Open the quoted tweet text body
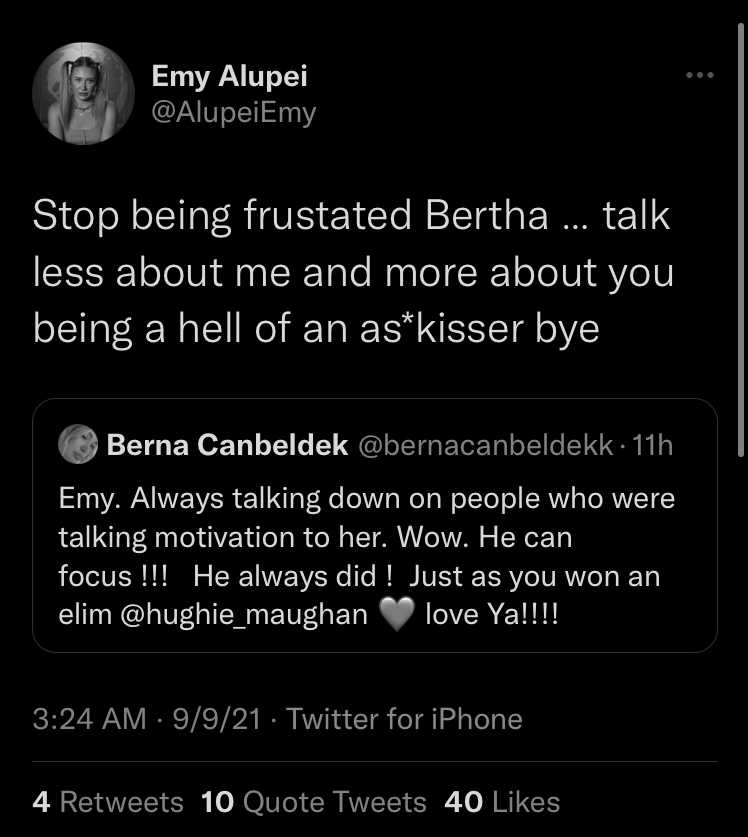Screen dimensions: 748x837 [x=366, y=557]
